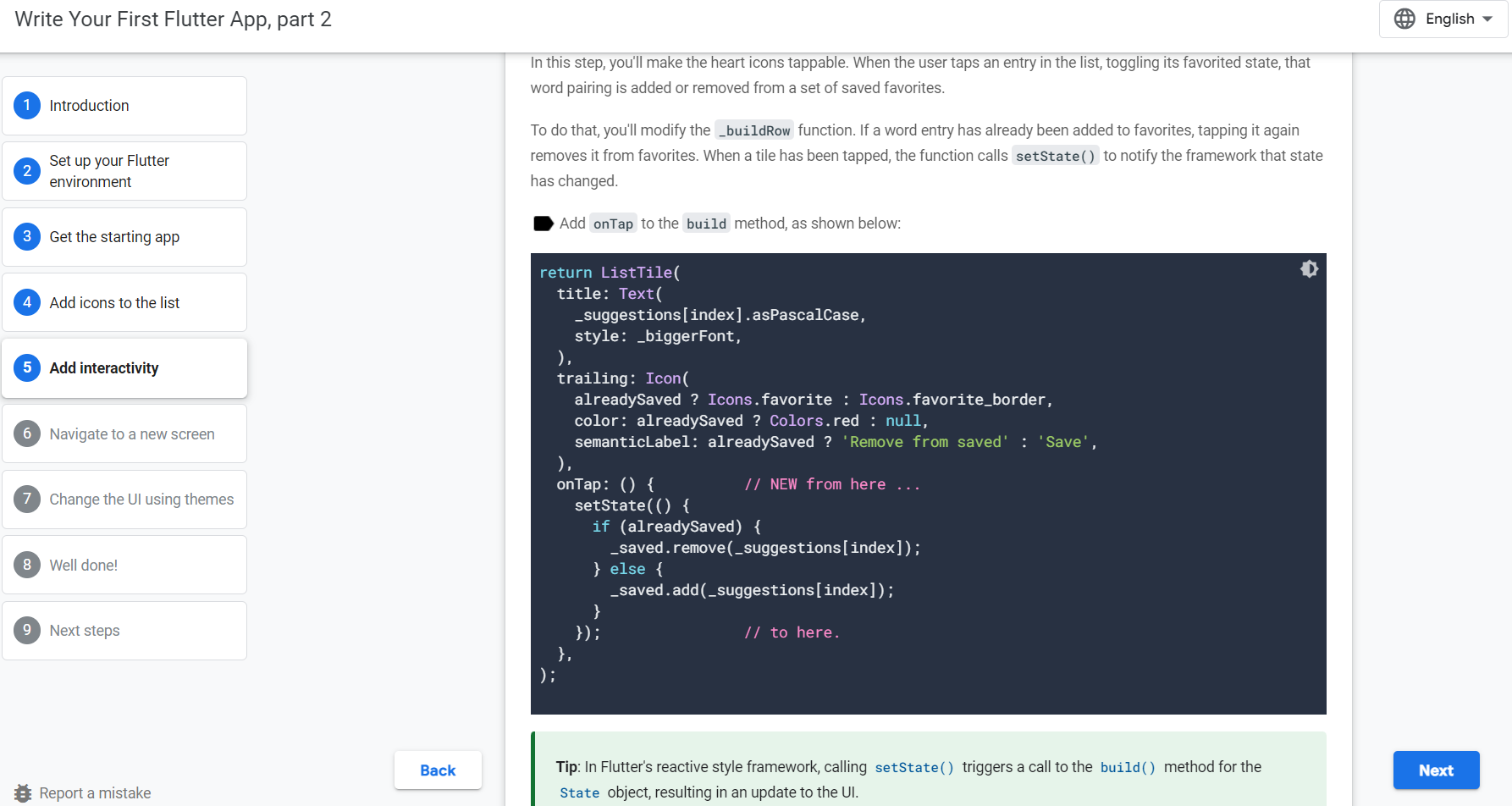
Task: Click setState() code in the Tip box
Action: click(914, 767)
